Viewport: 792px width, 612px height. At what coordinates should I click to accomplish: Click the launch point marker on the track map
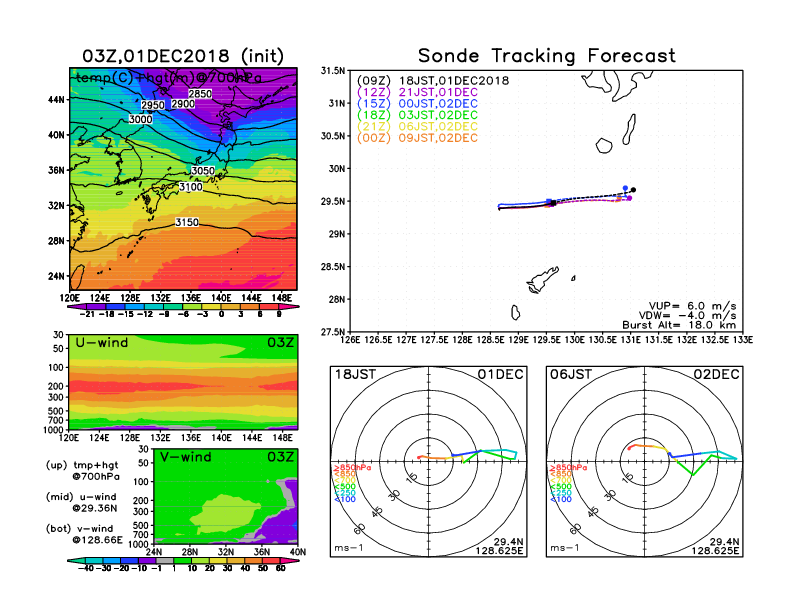[551, 203]
